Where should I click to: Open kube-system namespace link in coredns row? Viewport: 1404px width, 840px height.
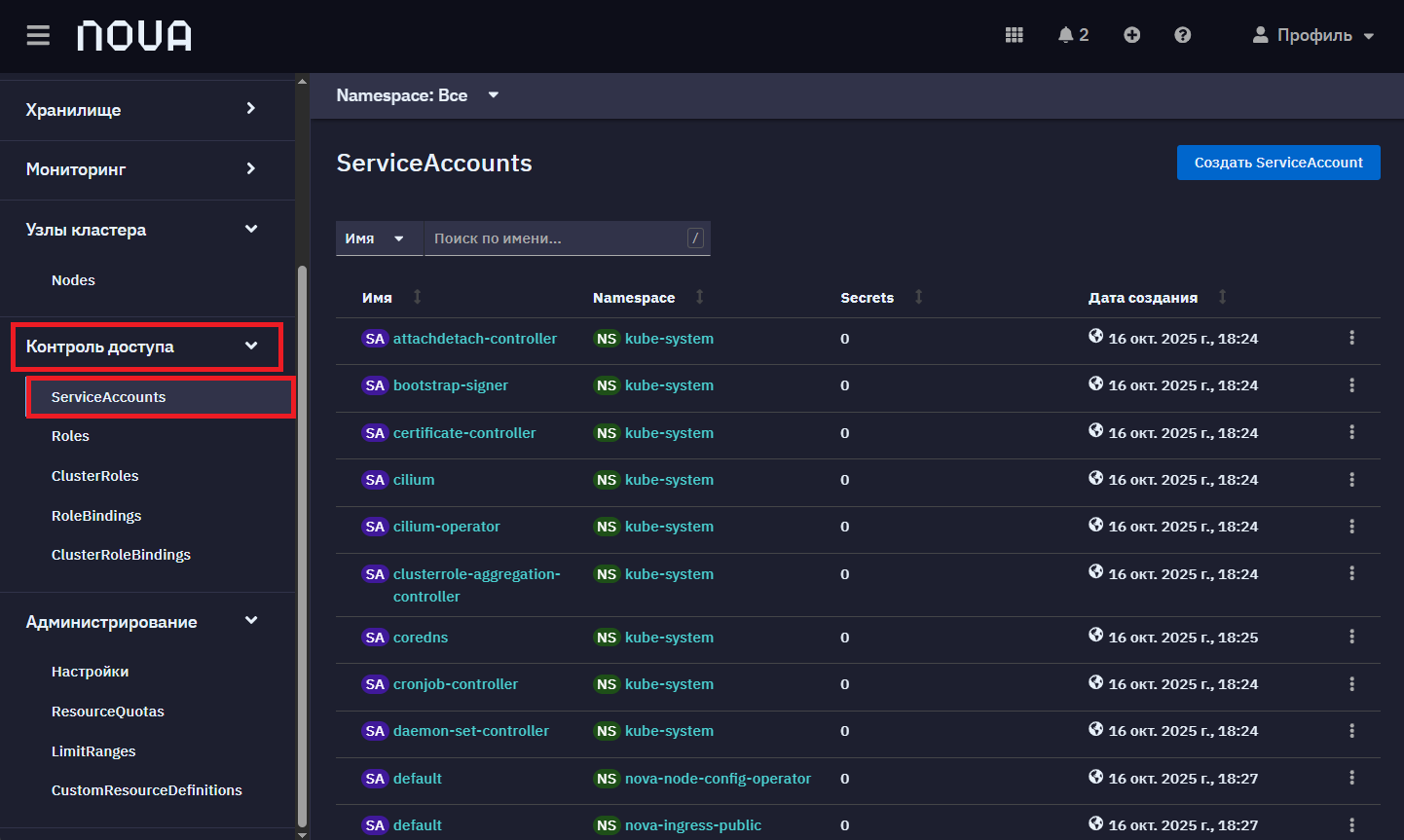pos(669,638)
